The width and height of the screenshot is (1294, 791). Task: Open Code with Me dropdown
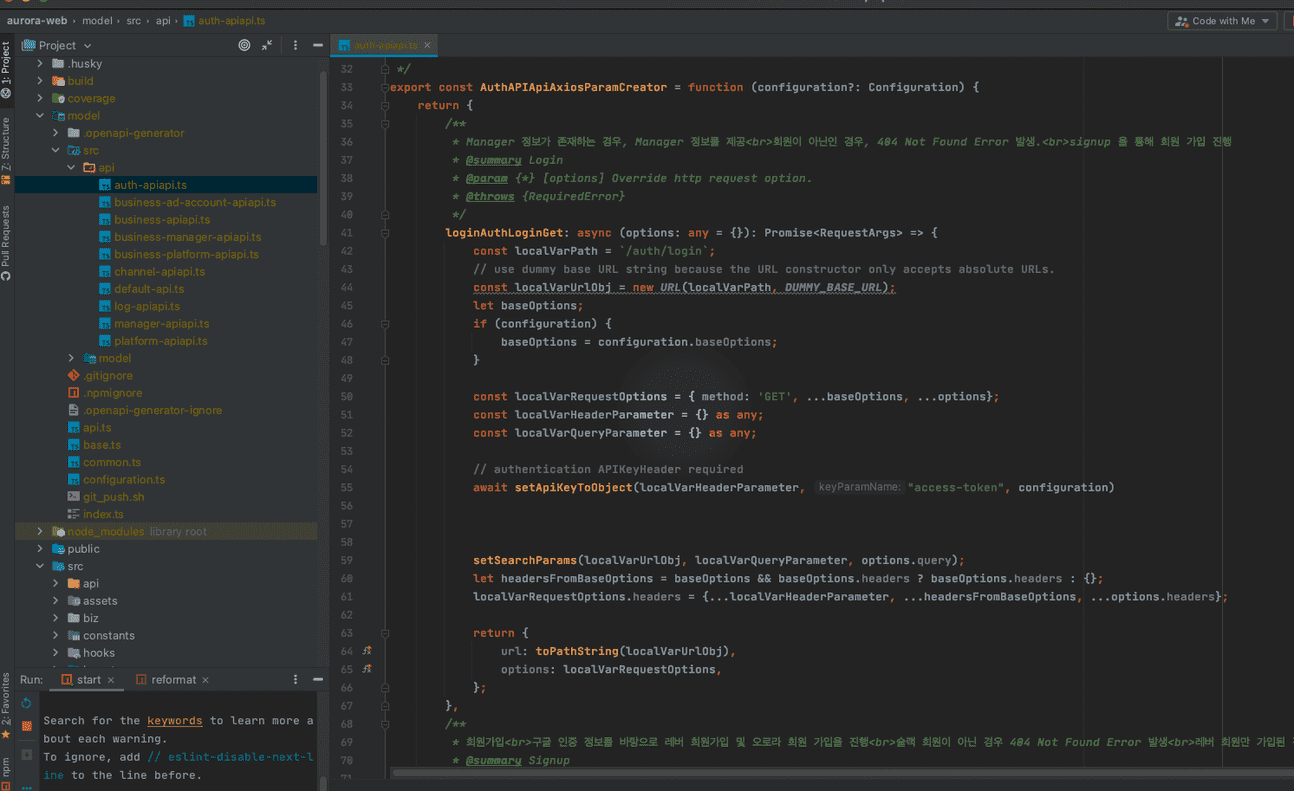click(x=1222, y=21)
